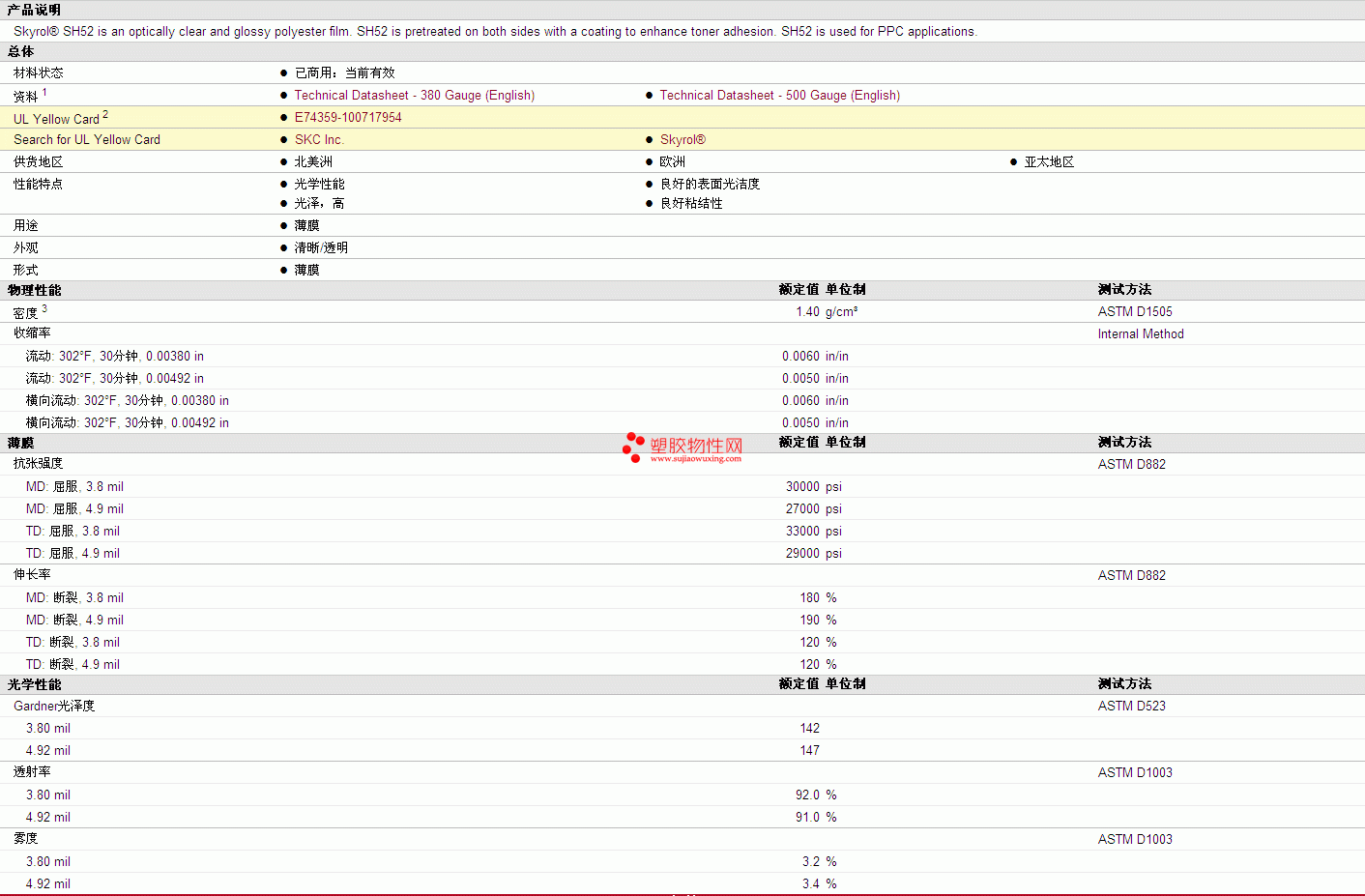The height and width of the screenshot is (896, 1365).
Task: Click the density value 1.40
Action: tap(807, 311)
